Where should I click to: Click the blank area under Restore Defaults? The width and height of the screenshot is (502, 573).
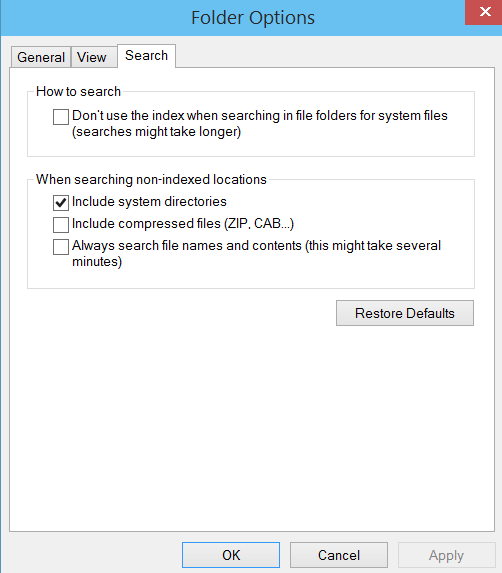tap(252, 428)
